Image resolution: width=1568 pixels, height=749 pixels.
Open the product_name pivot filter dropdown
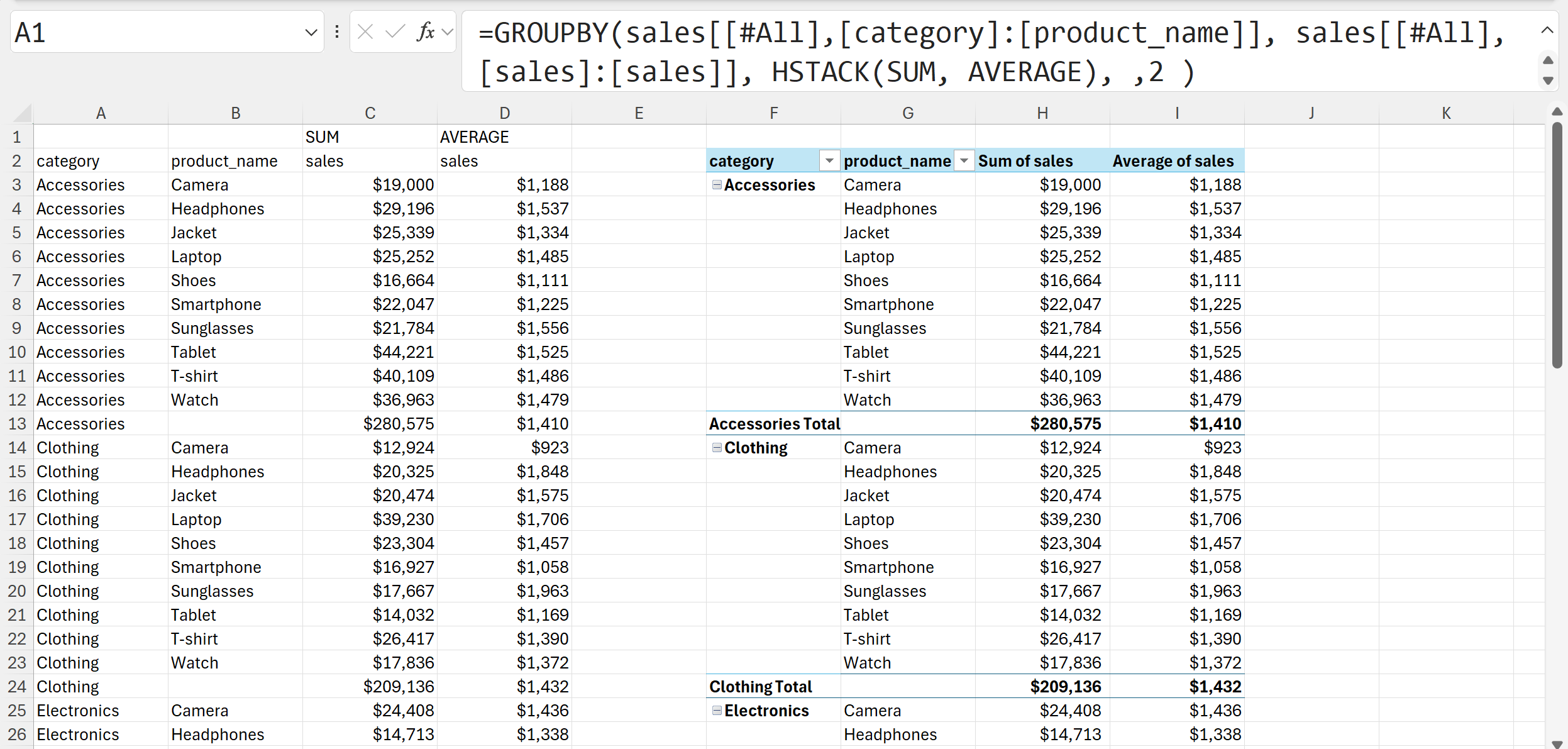click(964, 161)
